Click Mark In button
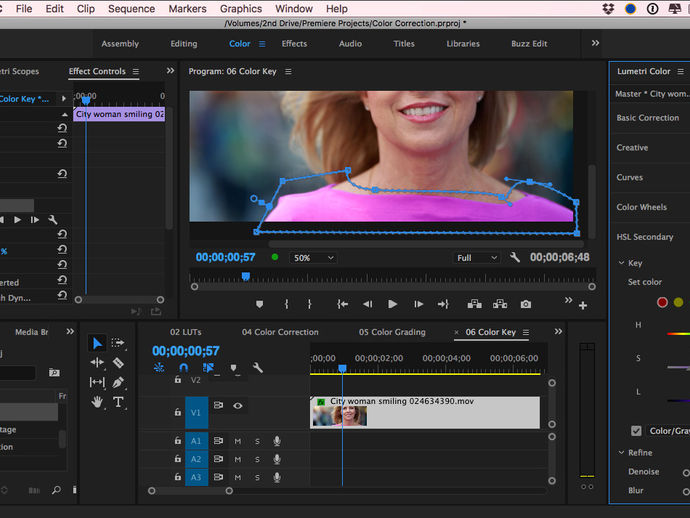Viewport: 690px width, 518px height. click(286, 304)
